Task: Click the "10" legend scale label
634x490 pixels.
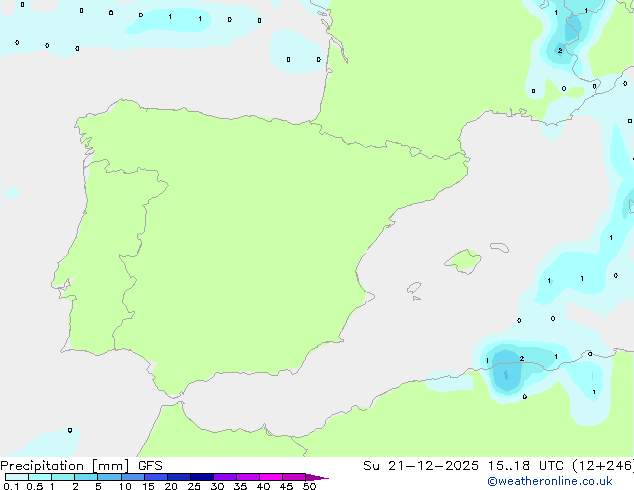Action: pos(125,486)
